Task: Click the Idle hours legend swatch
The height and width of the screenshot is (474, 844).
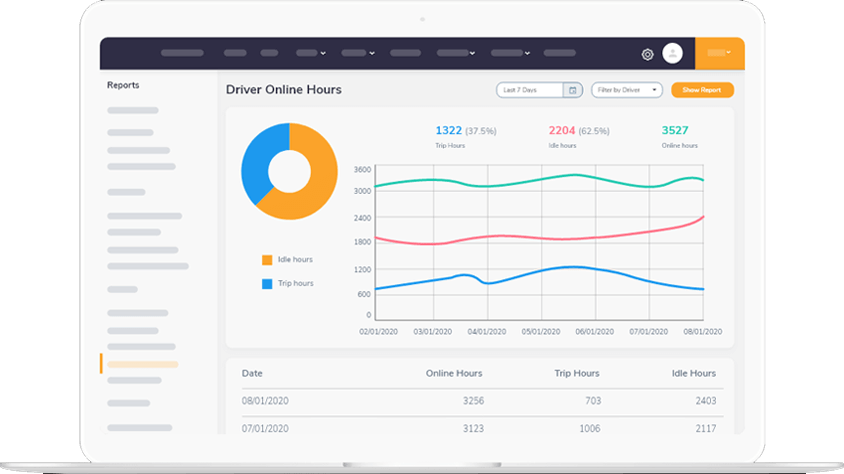Action: point(267,260)
